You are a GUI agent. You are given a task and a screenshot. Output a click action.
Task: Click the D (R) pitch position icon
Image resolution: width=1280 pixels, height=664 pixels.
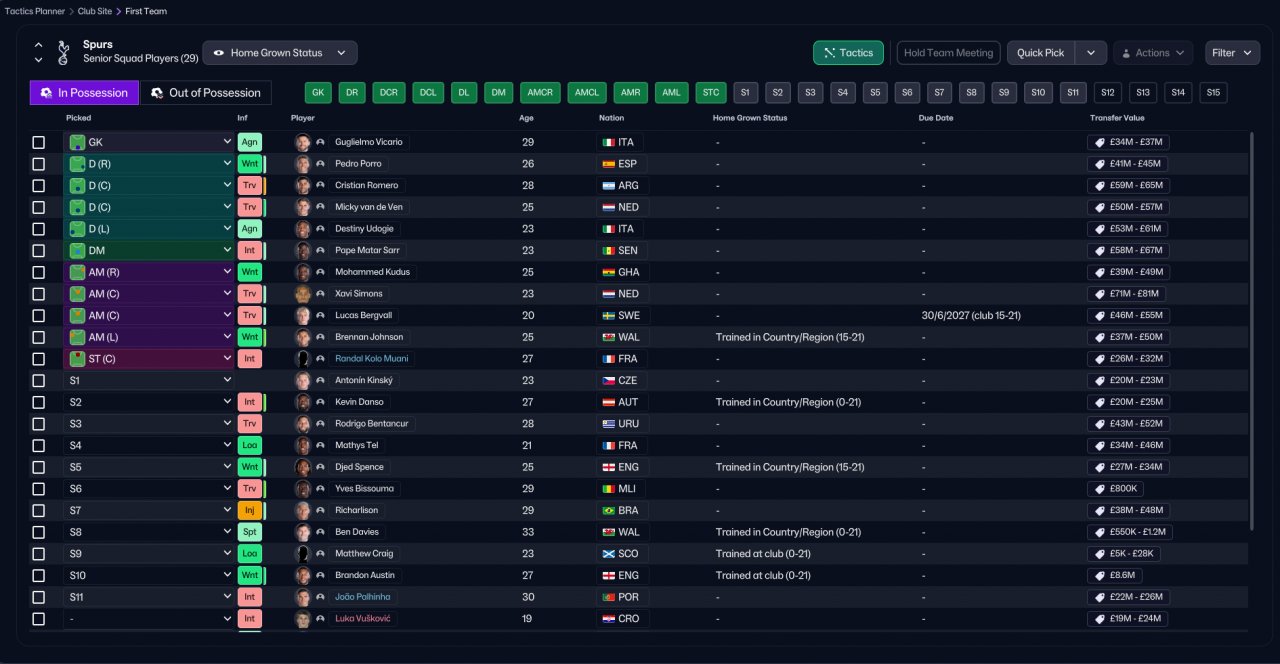coord(77,164)
